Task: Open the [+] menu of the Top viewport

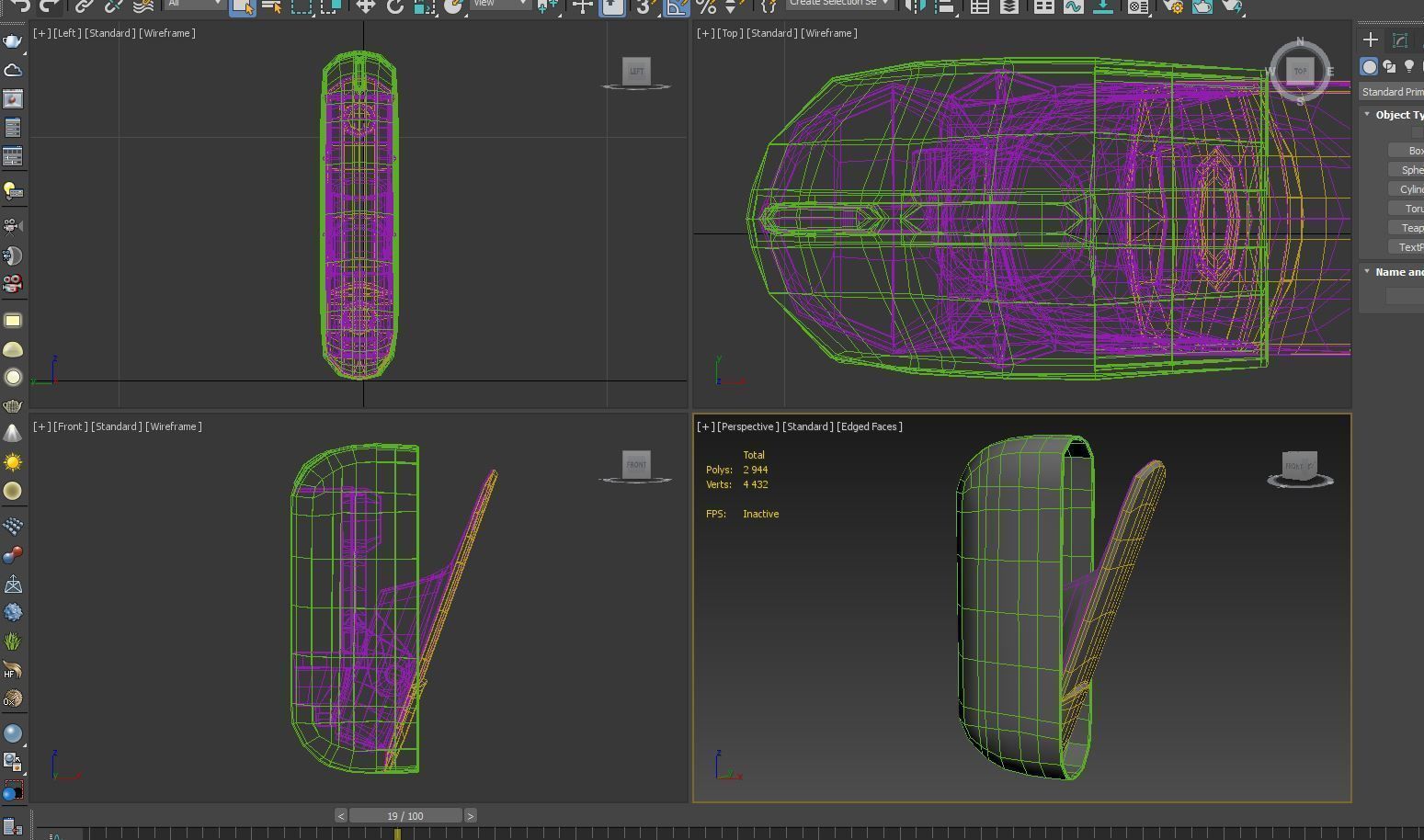Action: click(x=705, y=33)
